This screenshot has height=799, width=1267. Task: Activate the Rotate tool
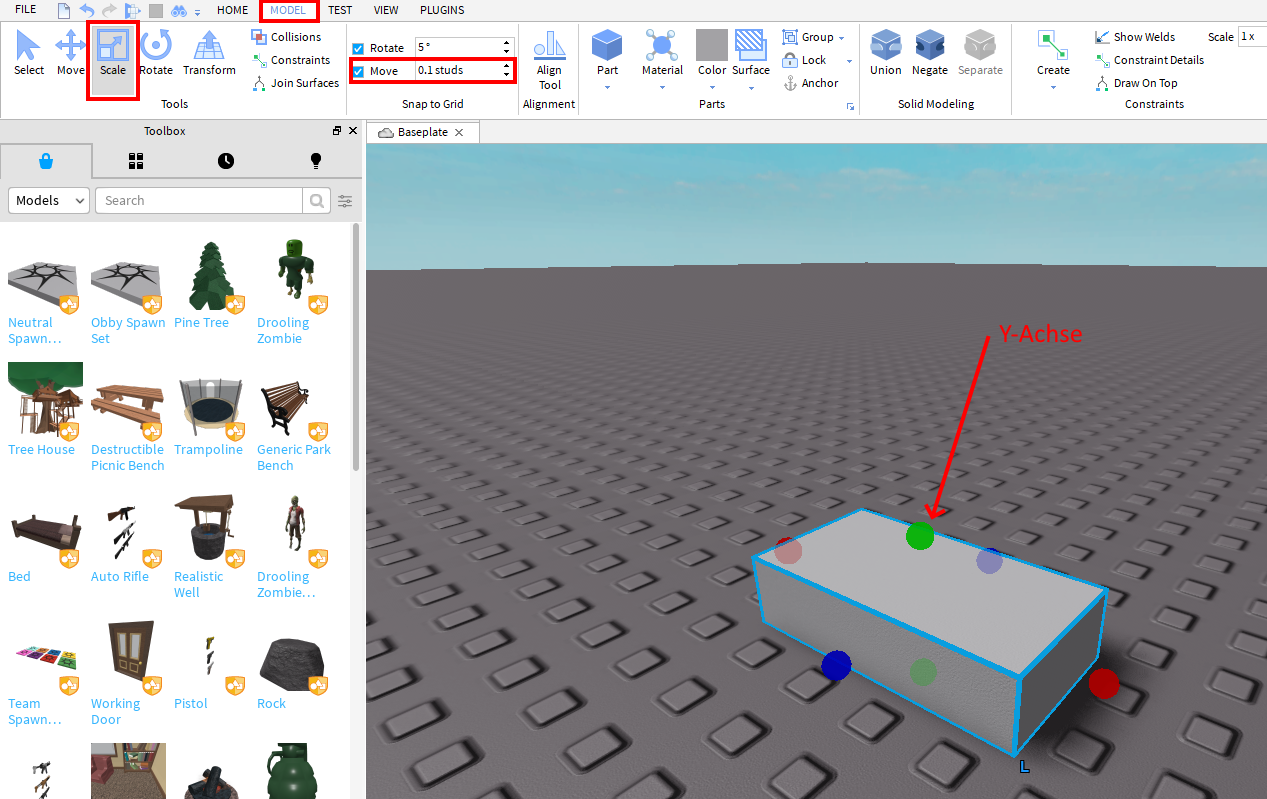tap(156, 55)
